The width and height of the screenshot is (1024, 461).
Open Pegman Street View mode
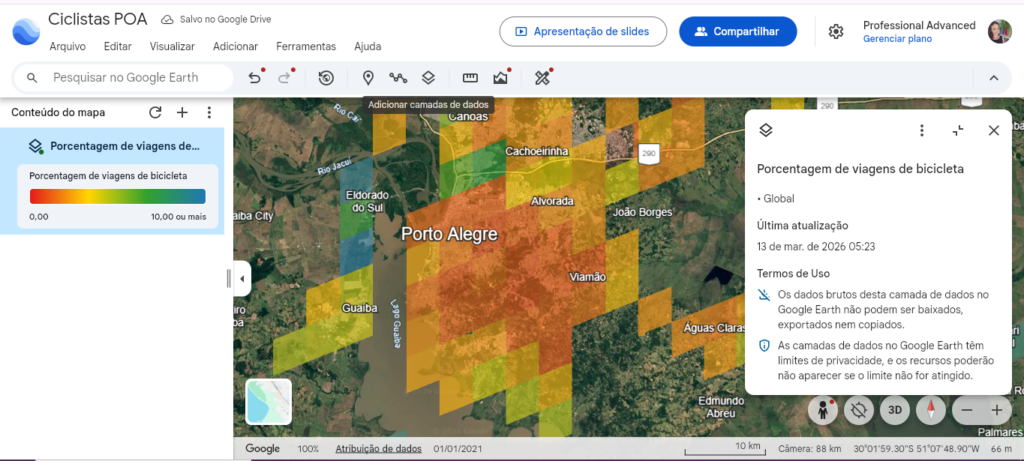coord(824,409)
